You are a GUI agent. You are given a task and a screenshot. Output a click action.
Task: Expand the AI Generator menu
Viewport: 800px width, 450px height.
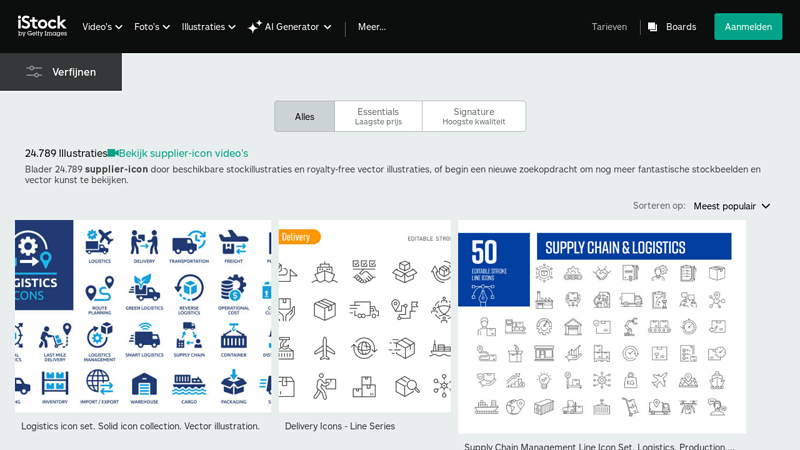pos(289,27)
